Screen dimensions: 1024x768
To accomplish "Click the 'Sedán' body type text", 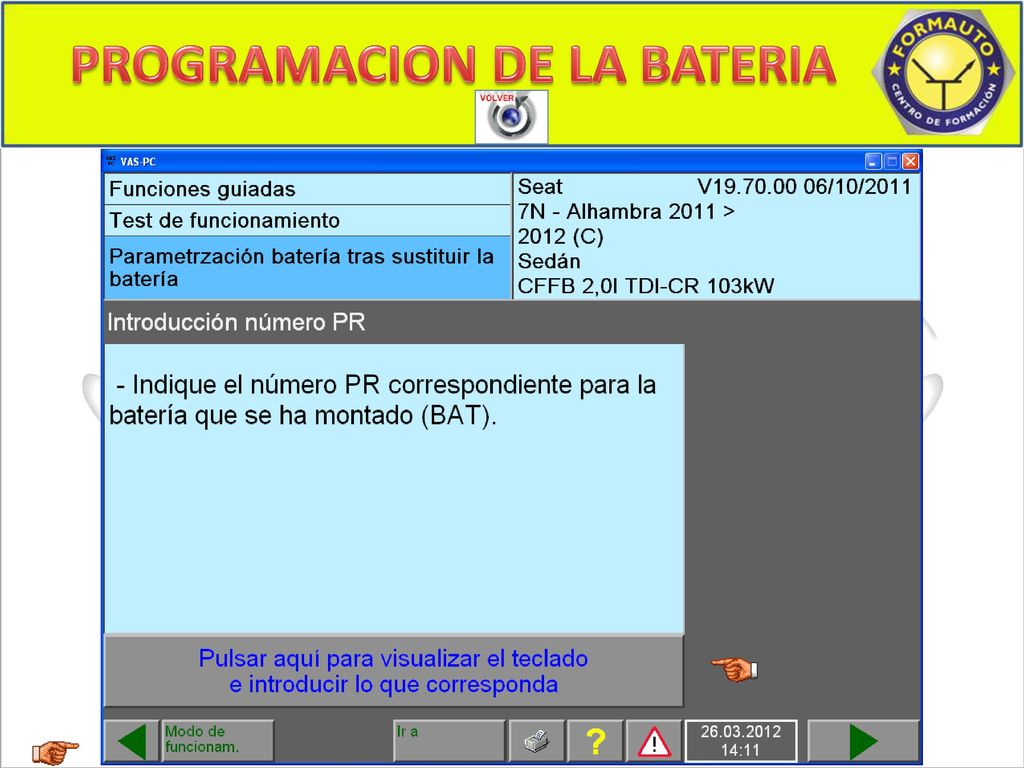I will (549, 261).
